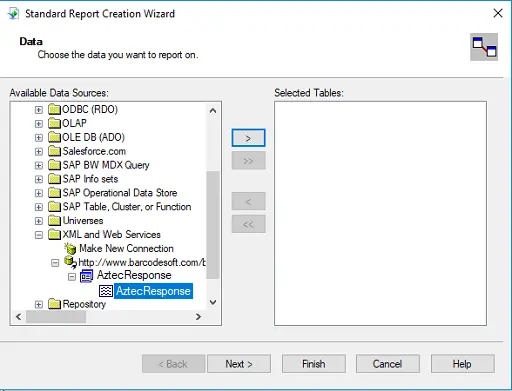
Task: Click the AztecResponse table icon
Action: (x=106, y=291)
